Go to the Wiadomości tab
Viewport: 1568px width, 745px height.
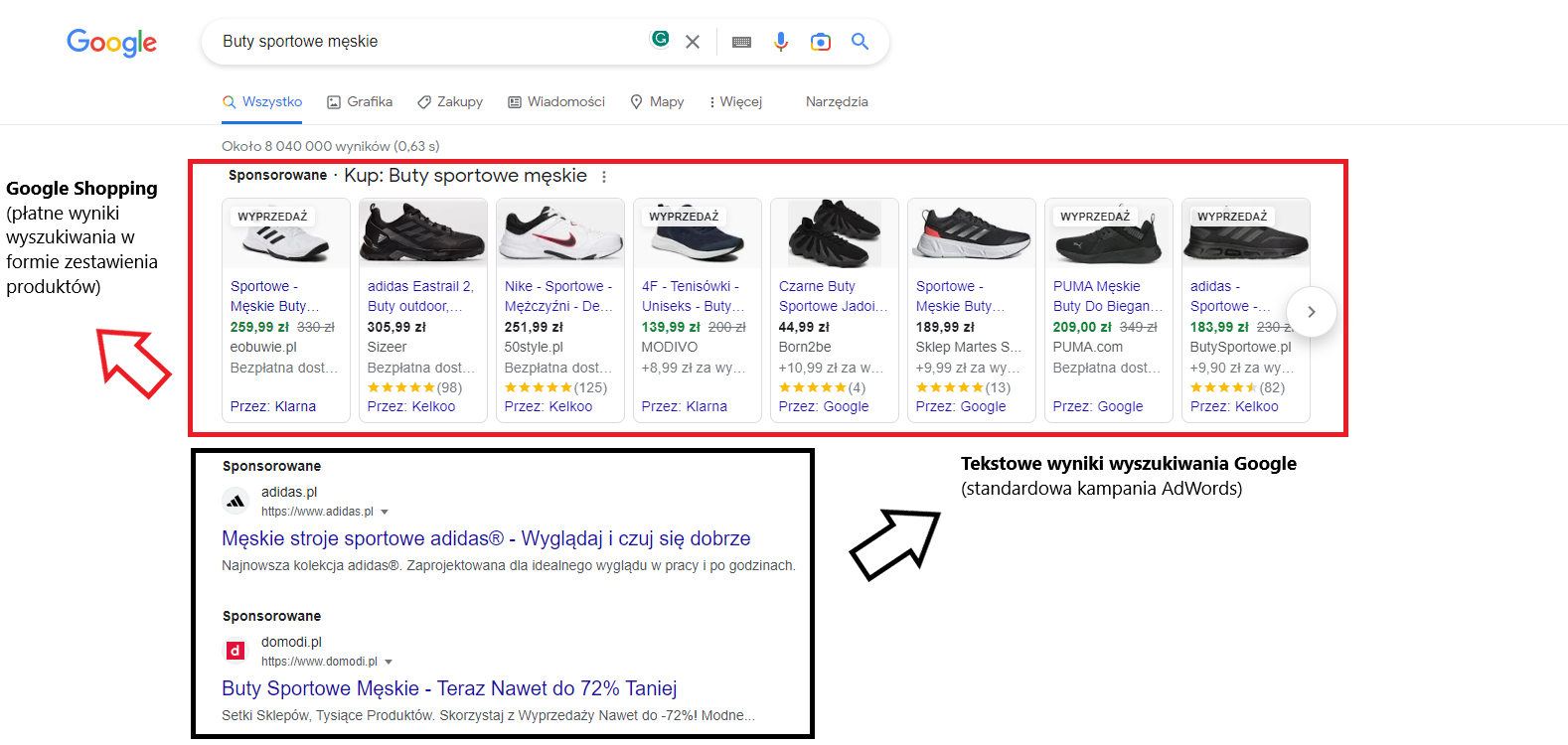coord(556,102)
